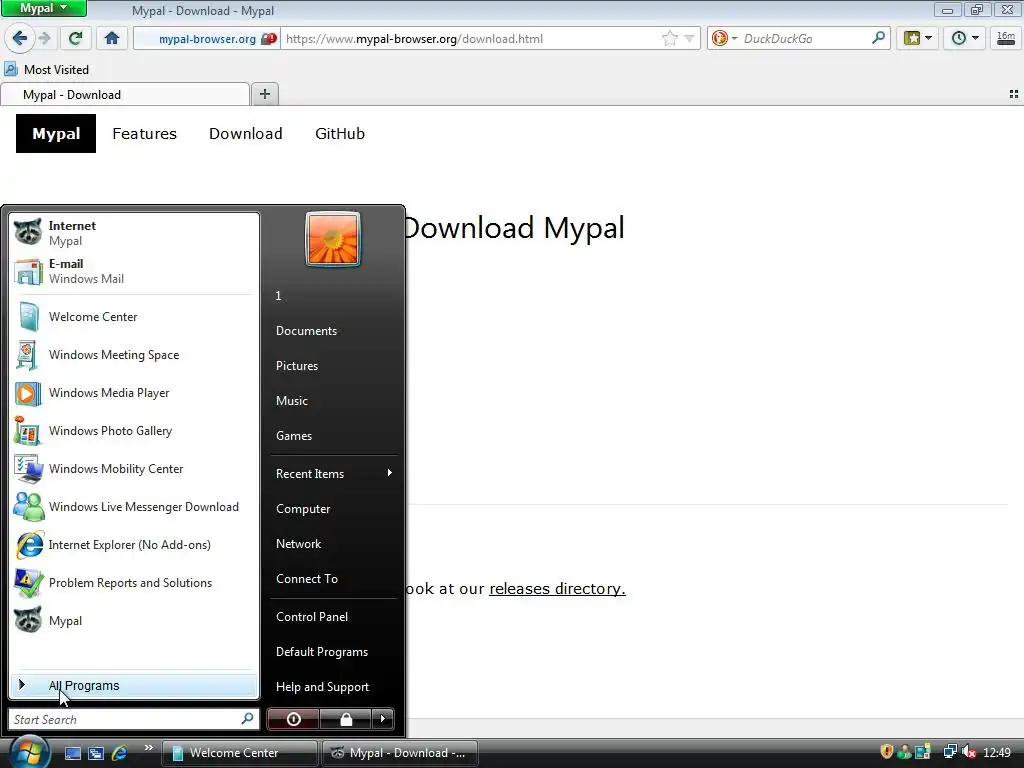Click the network tray icon
Image resolution: width=1024 pixels, height=768 pixels.
coord(950,752)
